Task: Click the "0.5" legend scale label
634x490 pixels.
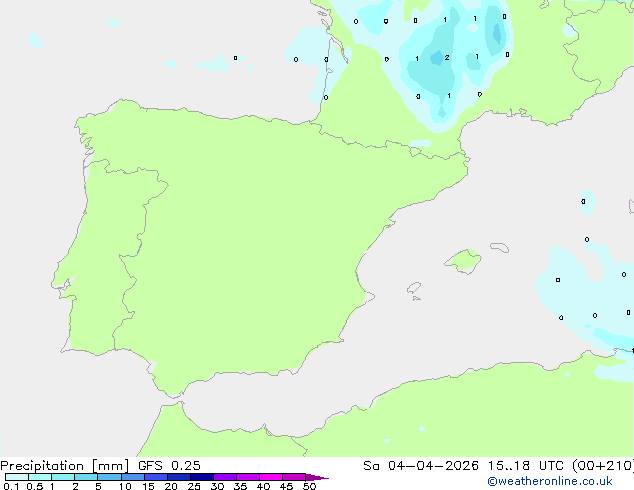Action: point(35,486)
